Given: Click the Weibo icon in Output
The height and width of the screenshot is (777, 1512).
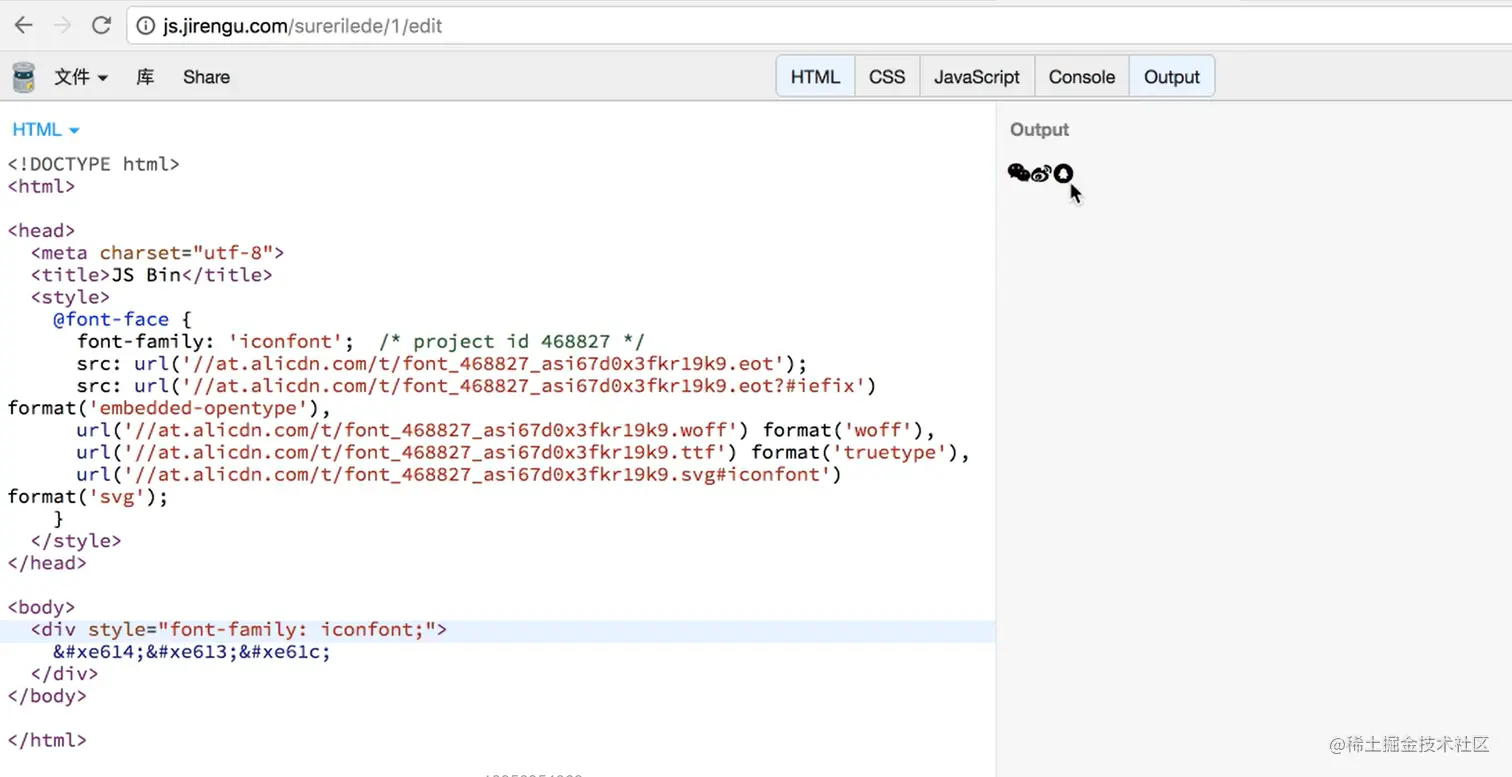Looking at the screenshot, I should [x=1041, y=174].
